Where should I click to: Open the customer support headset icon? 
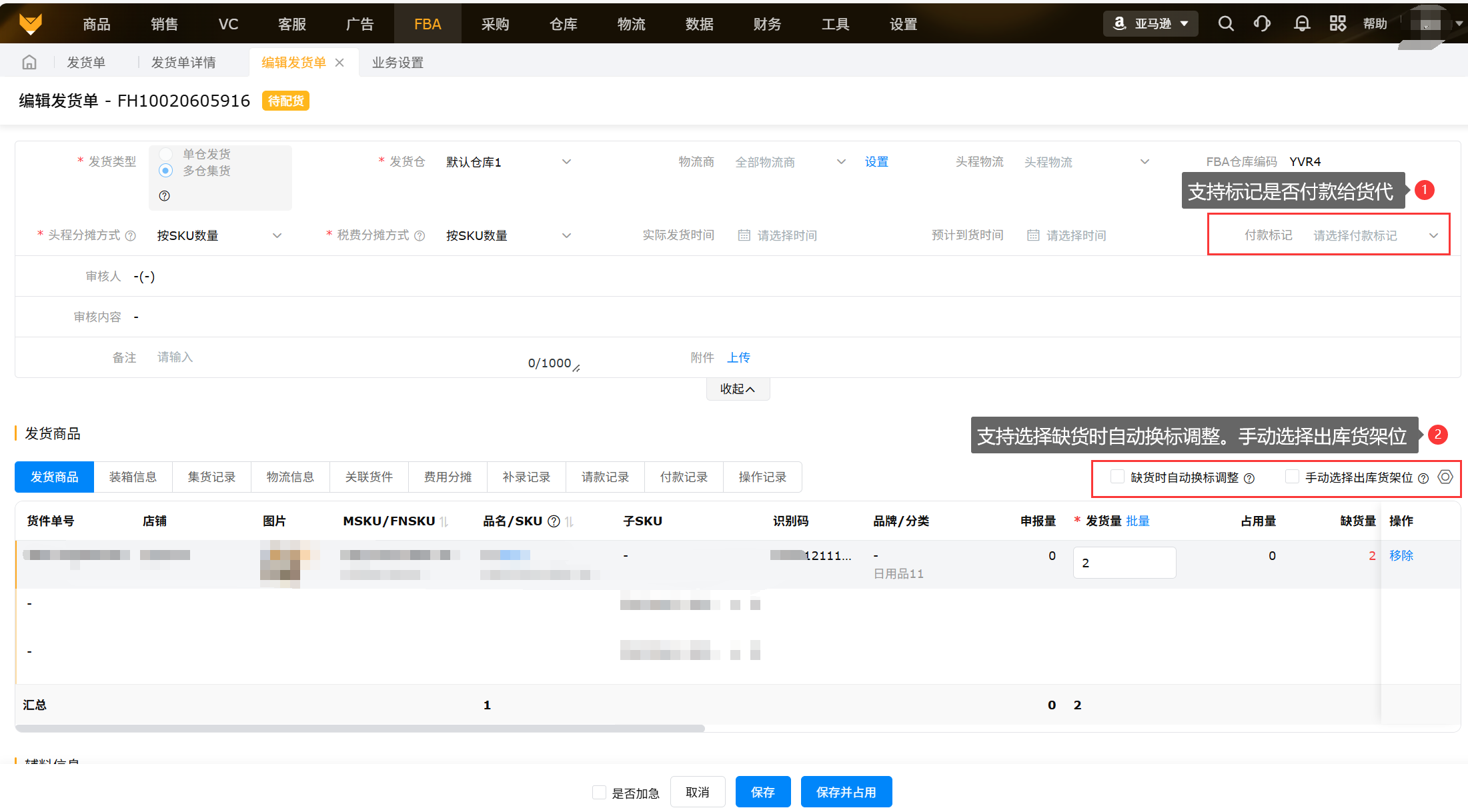click(x=1262, y=24)
